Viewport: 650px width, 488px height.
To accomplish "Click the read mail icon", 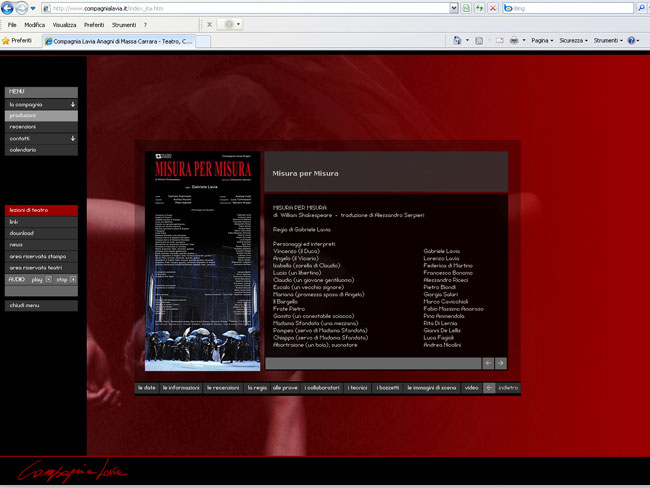I will [500, 41].
